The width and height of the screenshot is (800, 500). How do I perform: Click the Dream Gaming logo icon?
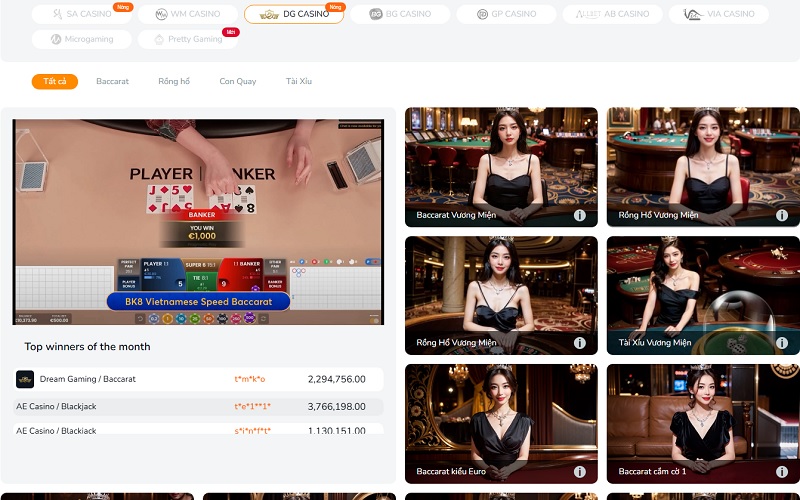pos(25,379)
